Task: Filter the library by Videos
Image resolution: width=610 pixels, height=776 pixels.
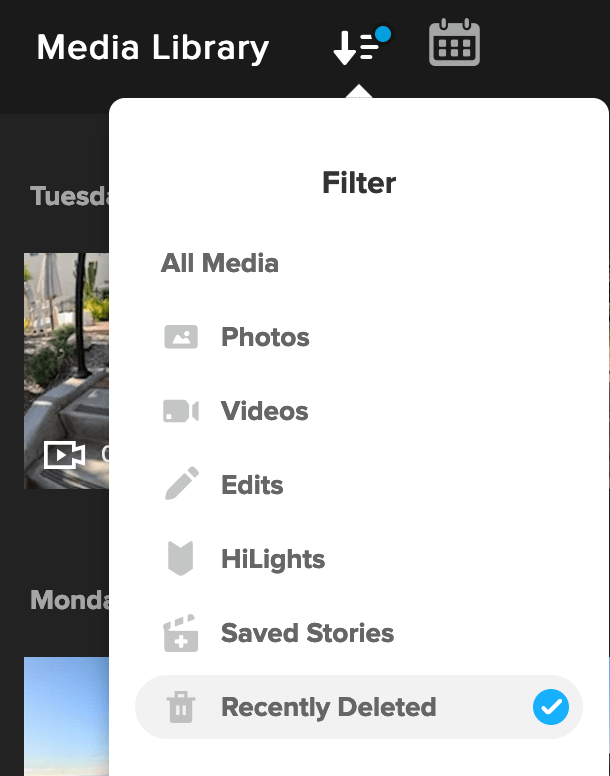Action: [265, 411]
